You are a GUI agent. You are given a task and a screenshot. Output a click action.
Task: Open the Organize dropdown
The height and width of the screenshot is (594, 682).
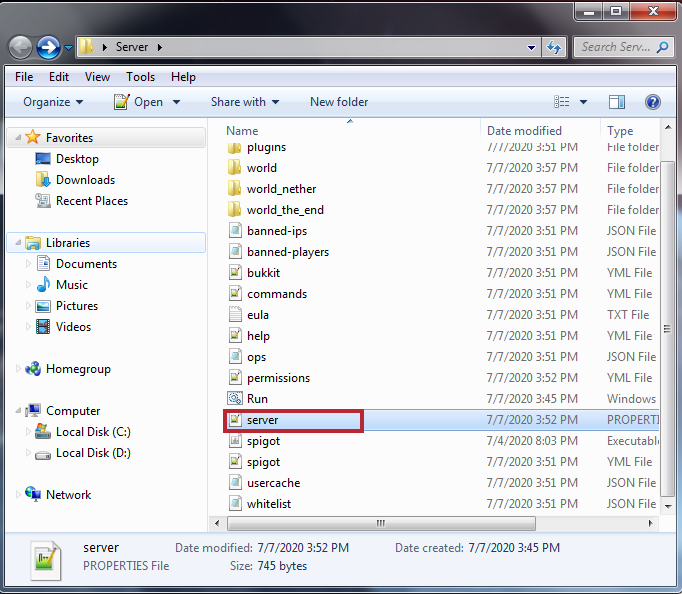coord(53,102)
